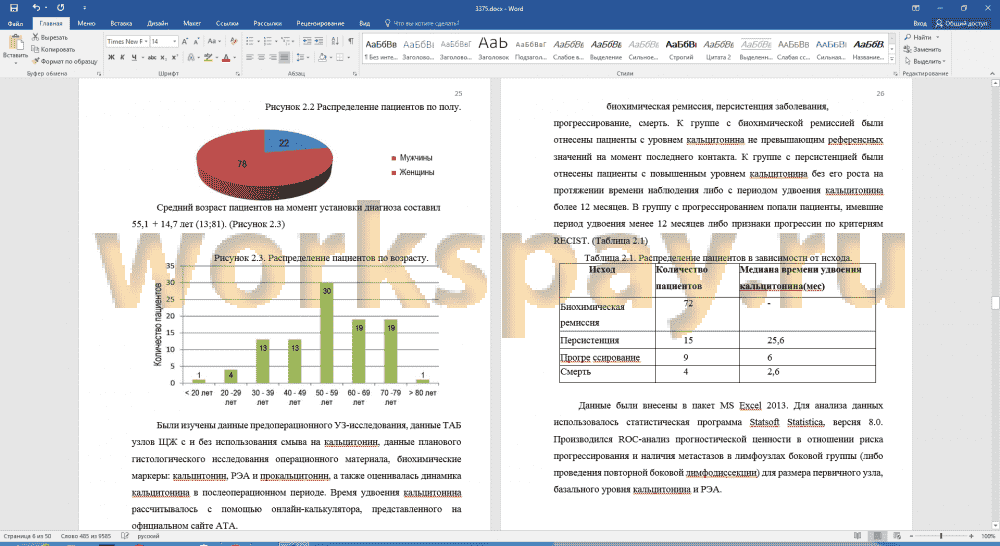Increase font size with the large A icon

point(185,41)
